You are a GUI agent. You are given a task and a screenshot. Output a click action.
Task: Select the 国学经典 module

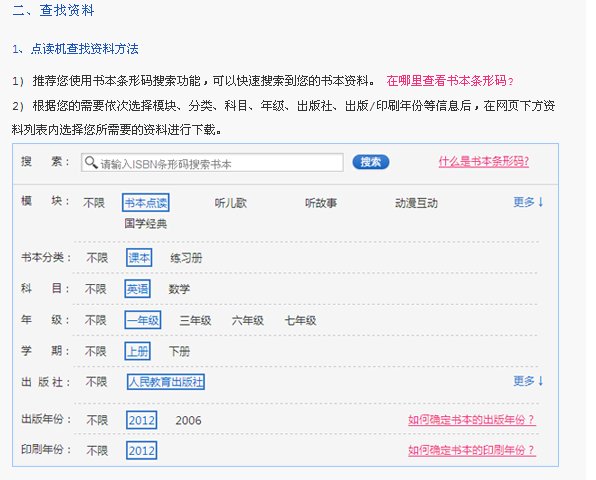(146, 223)
